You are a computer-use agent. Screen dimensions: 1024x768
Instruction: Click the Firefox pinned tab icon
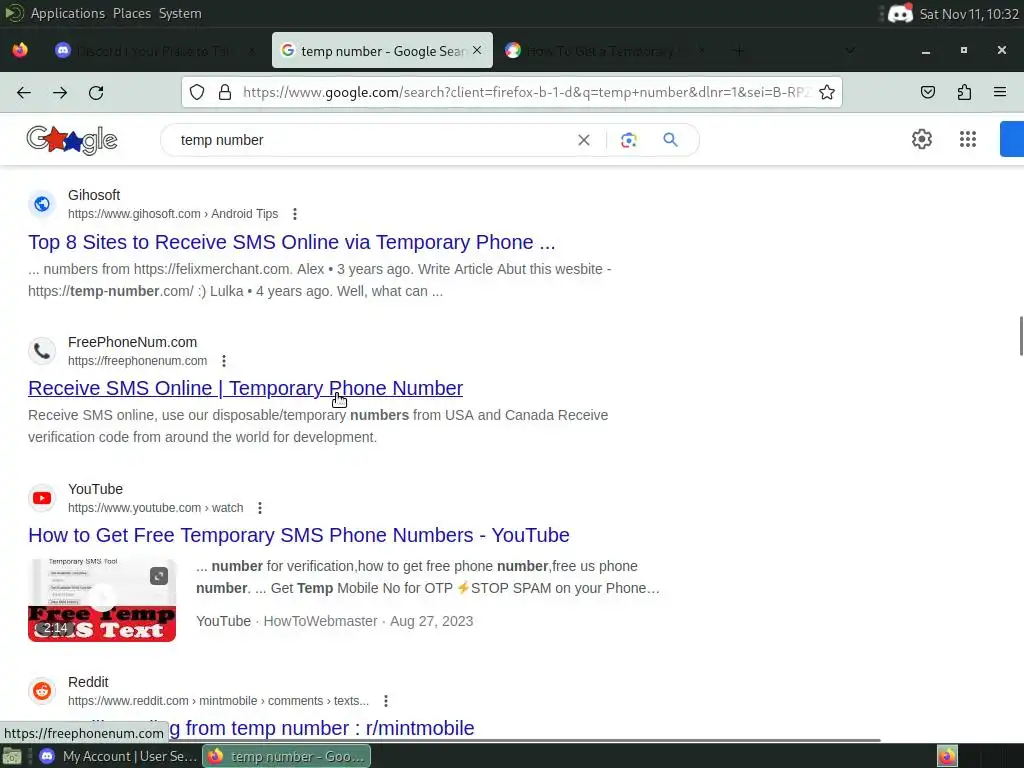pos(20,50)
